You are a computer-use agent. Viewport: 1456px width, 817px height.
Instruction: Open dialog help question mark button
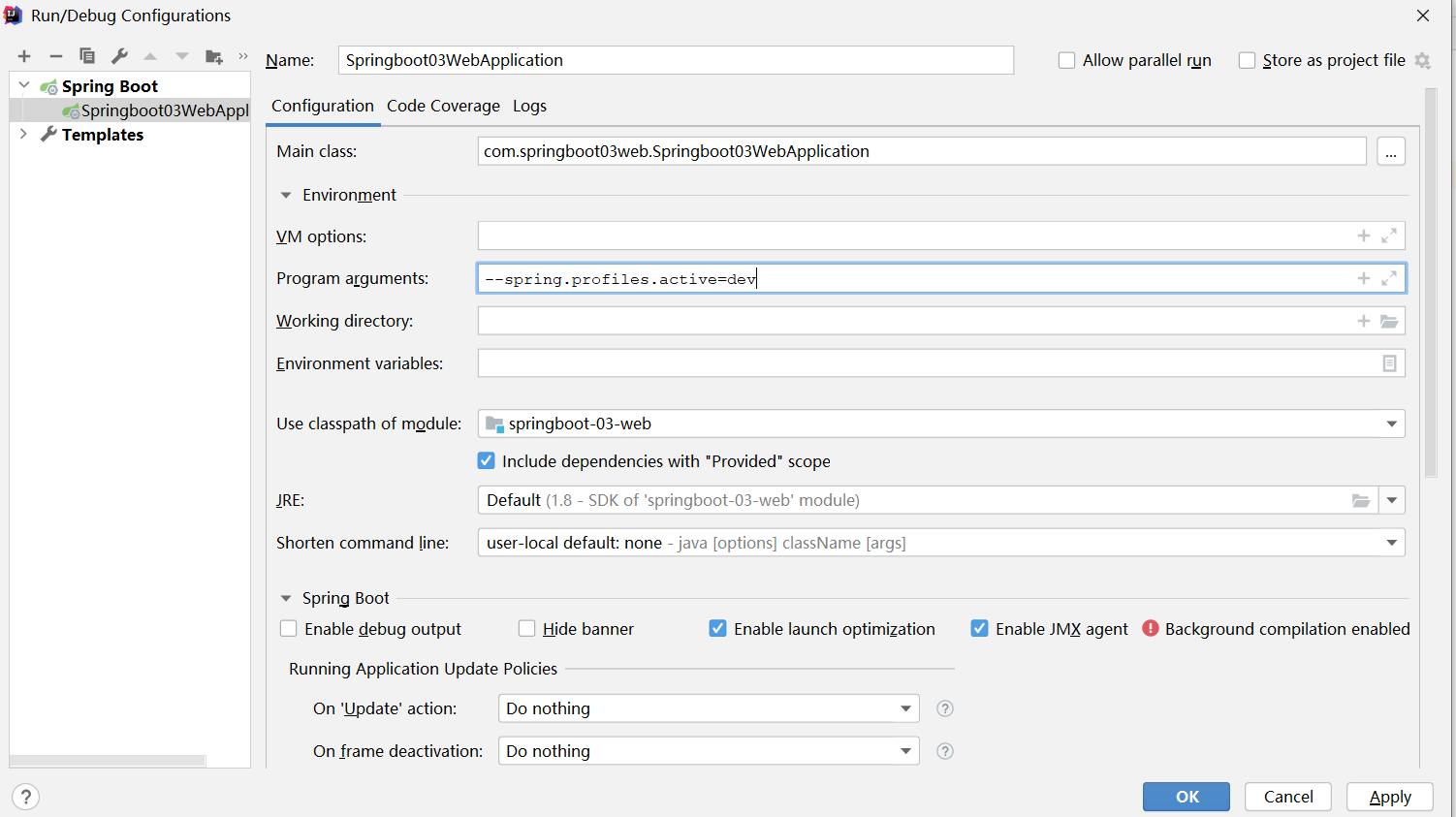26,797
